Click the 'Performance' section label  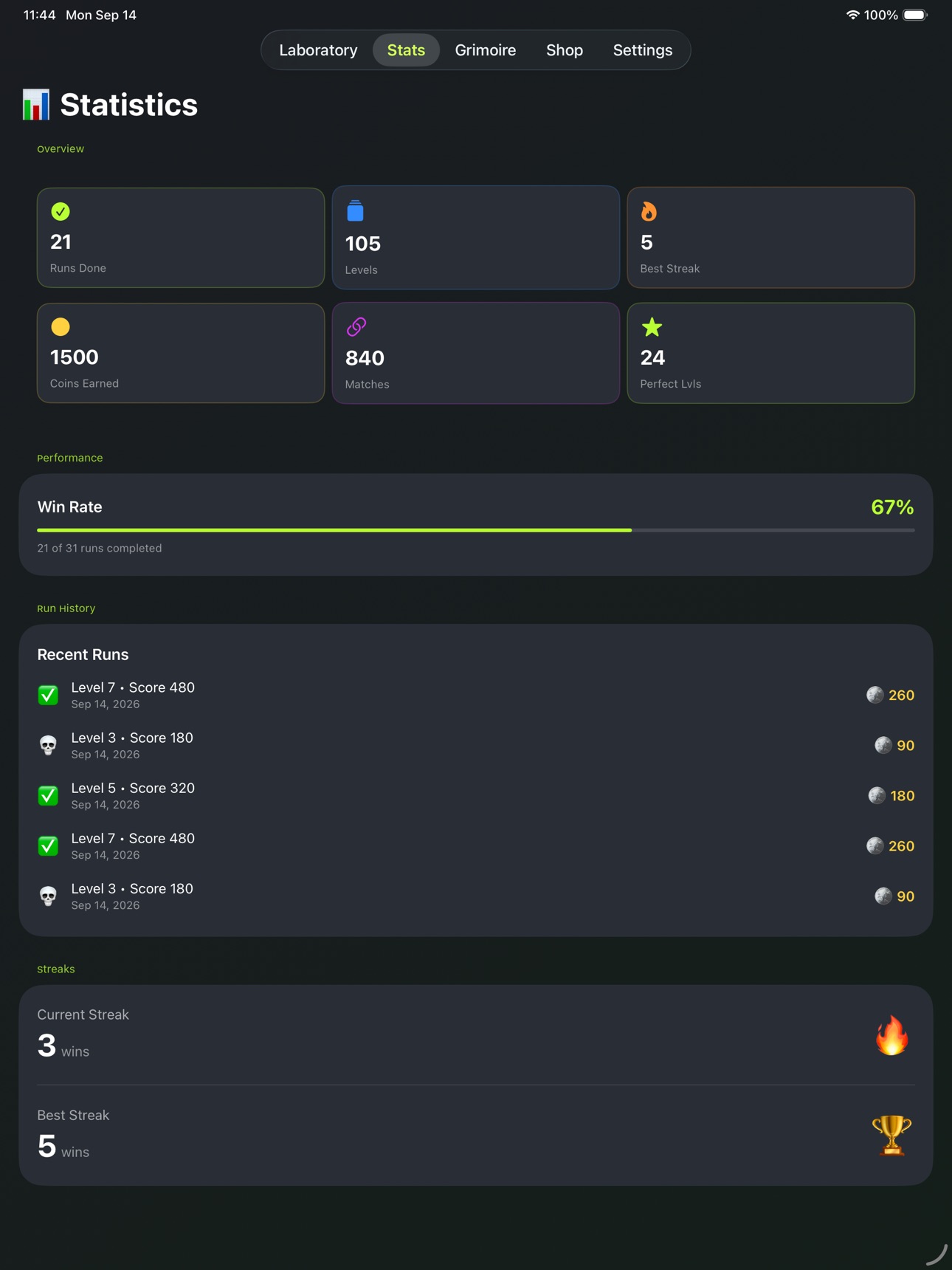[70, 458]
